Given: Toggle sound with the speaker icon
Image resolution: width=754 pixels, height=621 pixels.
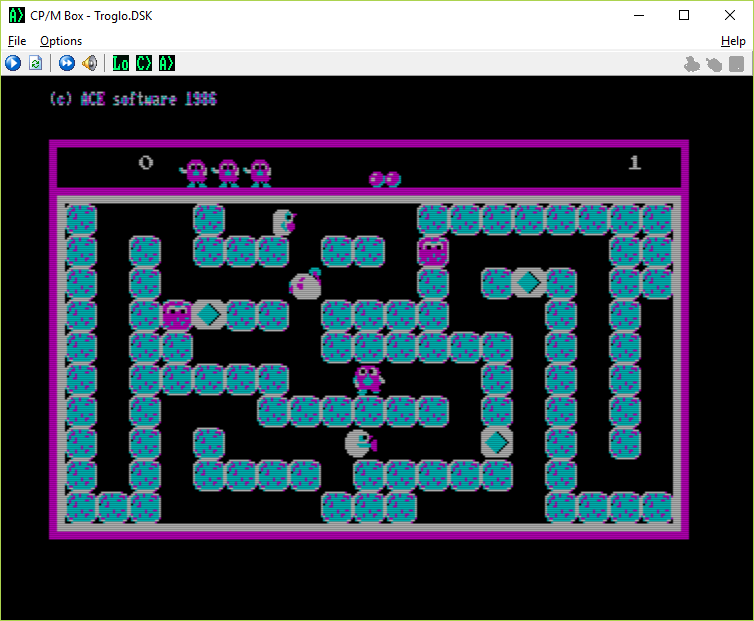Looking at the screenshot, I should 90,63.
